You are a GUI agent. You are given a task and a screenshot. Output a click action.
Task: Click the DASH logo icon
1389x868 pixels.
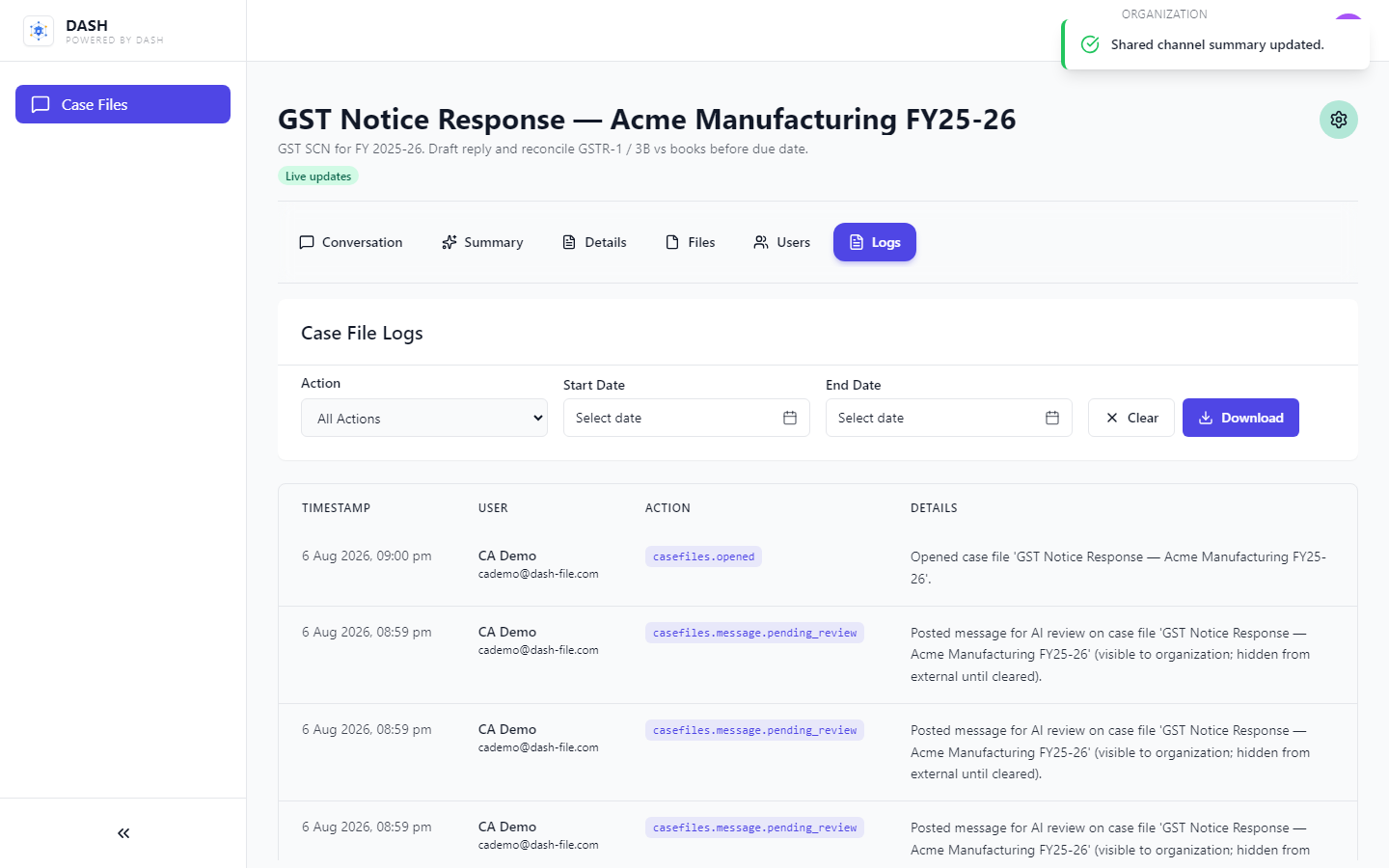[x=39, y=31]
